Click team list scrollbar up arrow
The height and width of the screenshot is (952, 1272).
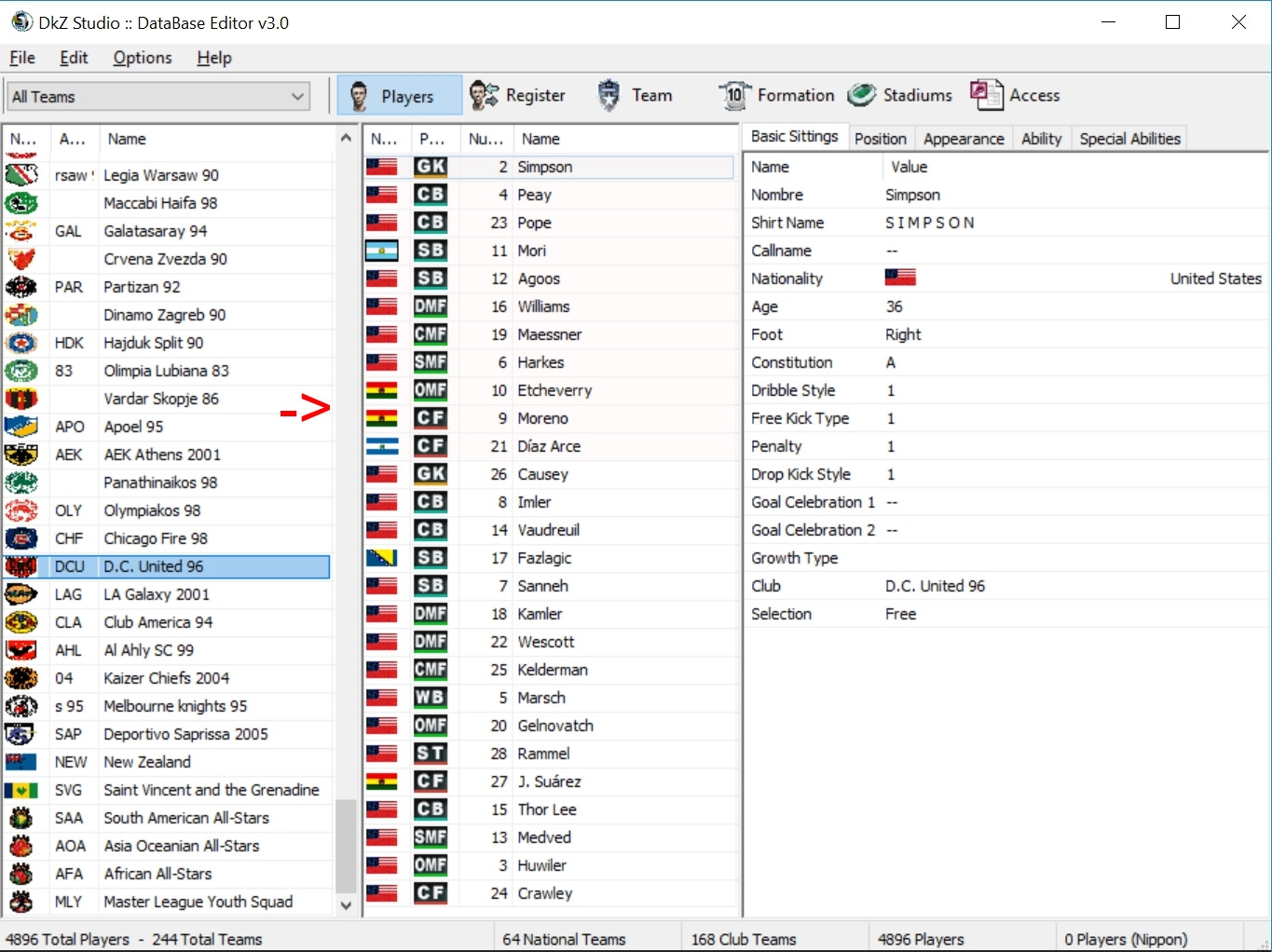(x=346, y=138)
